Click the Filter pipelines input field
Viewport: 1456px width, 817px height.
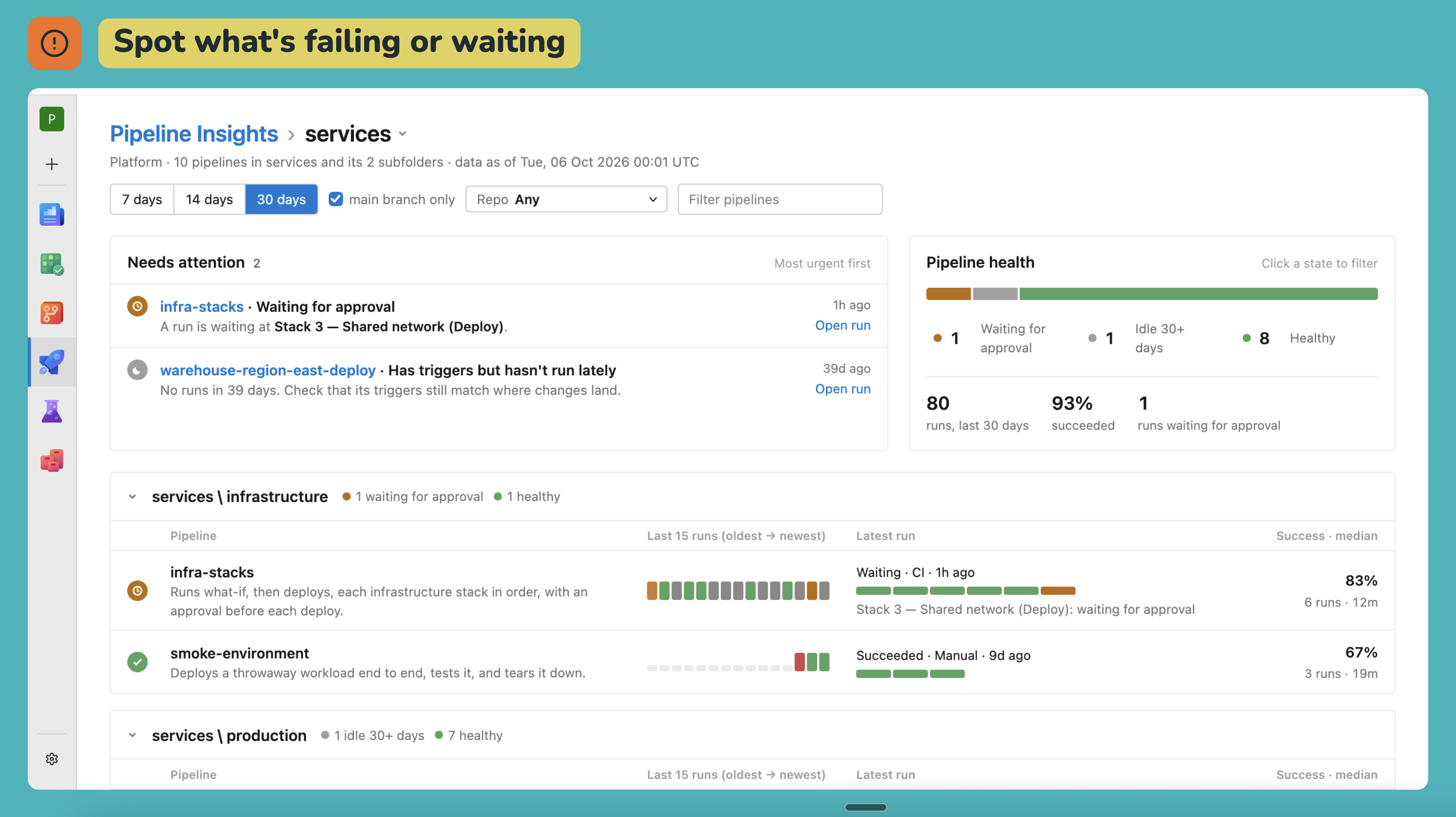click(780, 199)
